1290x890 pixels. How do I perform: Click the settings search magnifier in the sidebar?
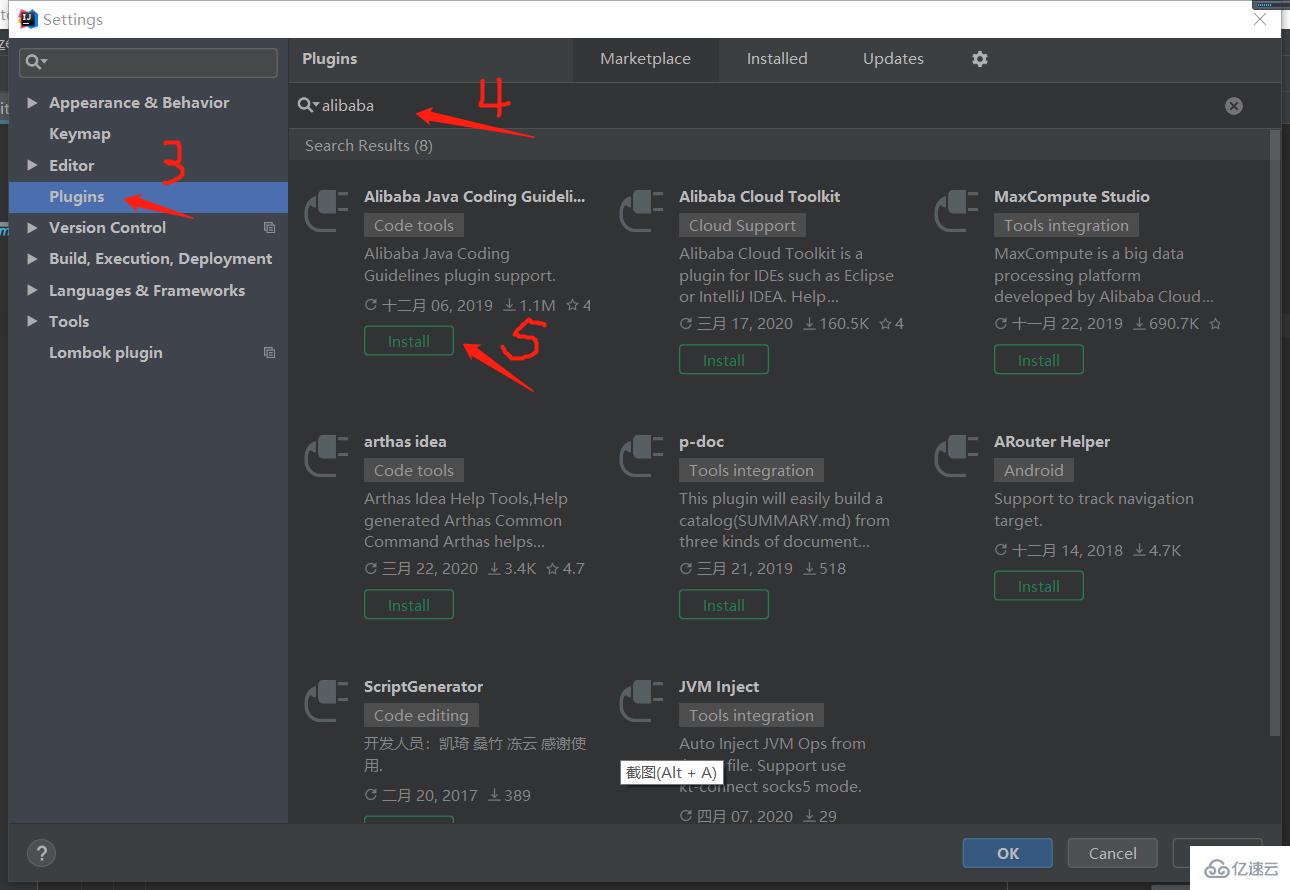pos(35,62)
